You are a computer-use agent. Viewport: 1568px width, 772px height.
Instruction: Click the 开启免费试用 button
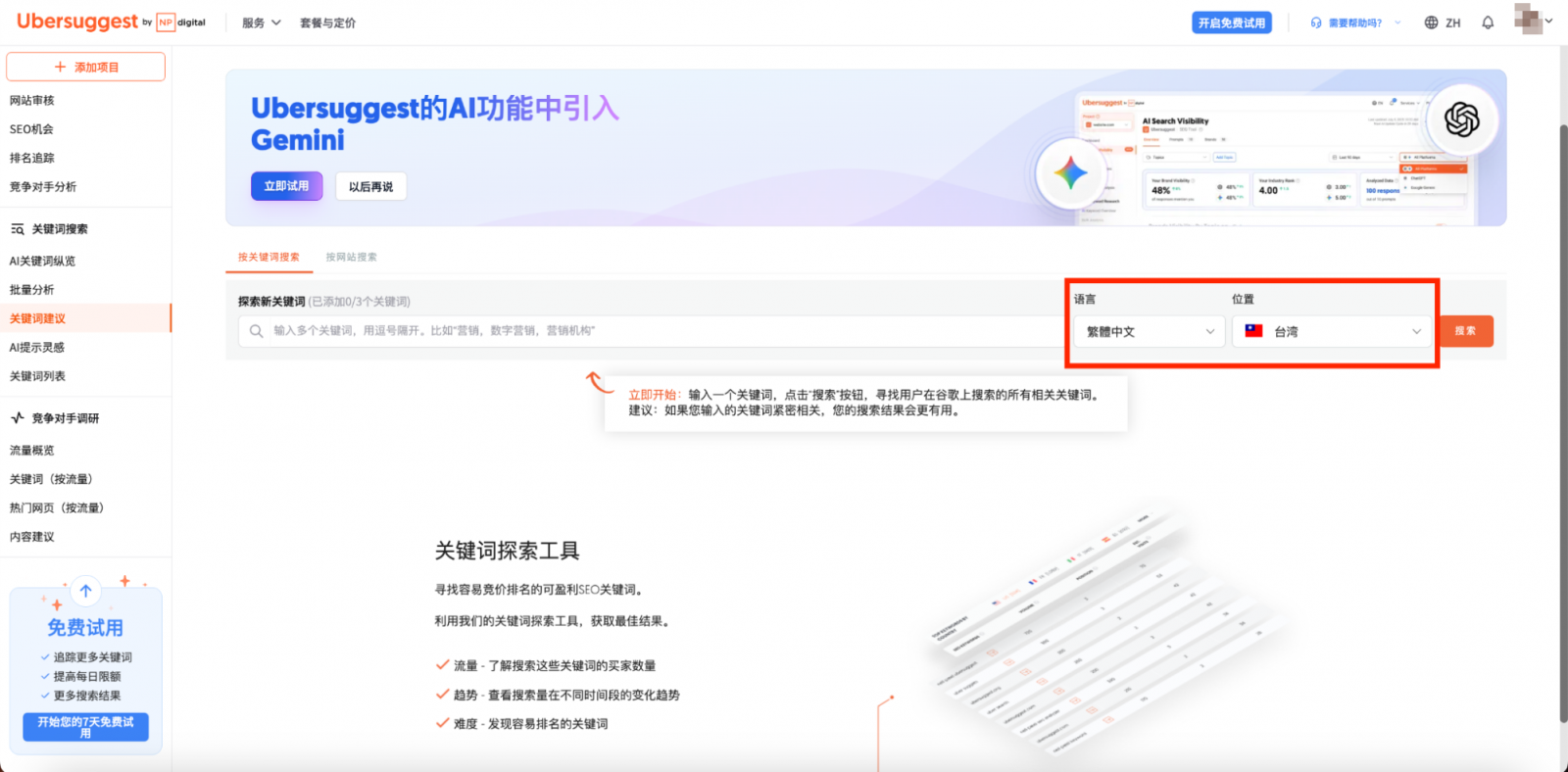(1232, 23)
